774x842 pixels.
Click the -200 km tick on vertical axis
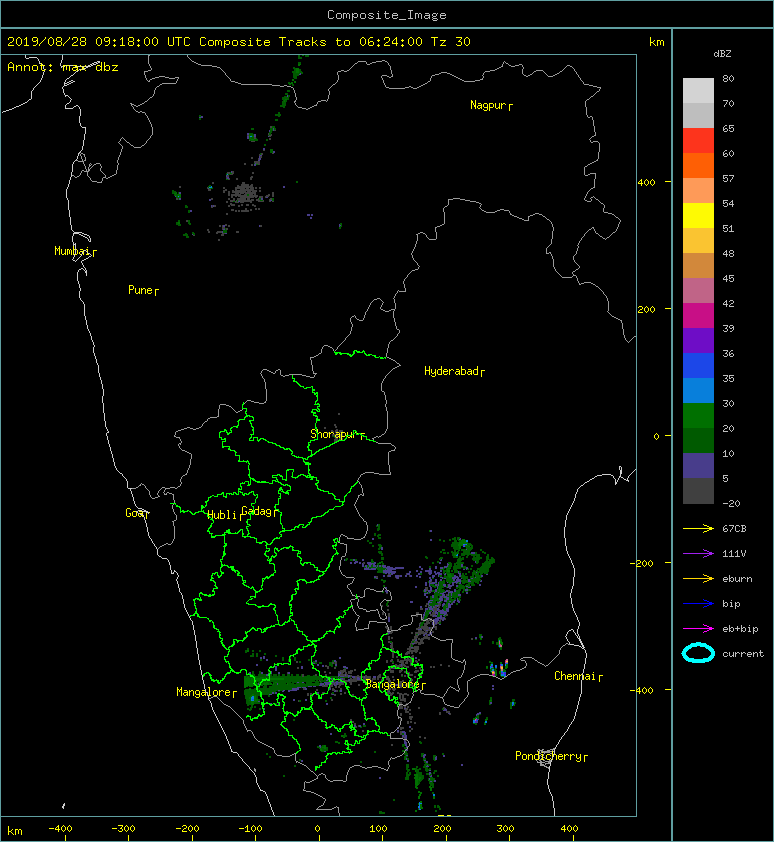(x=643, y=563)
